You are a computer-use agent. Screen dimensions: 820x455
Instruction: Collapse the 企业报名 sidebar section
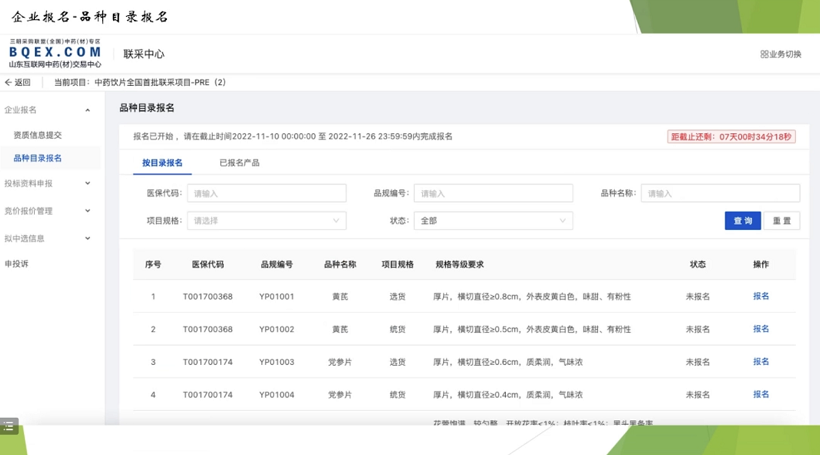tap(87, 110)
